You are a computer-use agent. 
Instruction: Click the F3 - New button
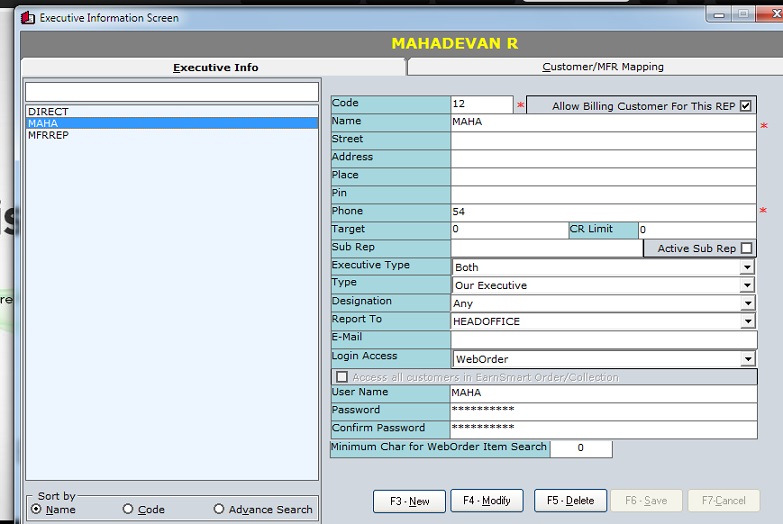tap(409, 501)
